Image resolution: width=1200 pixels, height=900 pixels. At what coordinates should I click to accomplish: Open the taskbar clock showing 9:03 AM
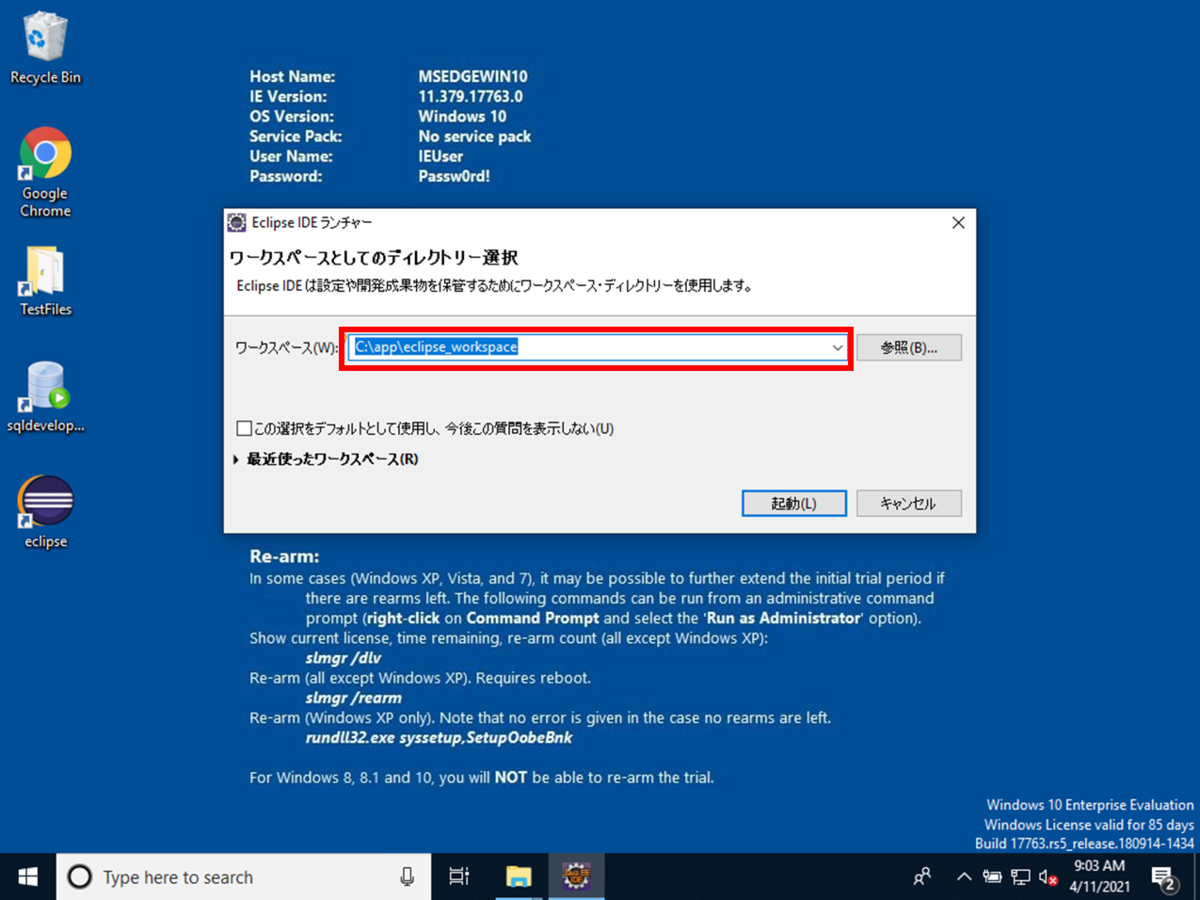click(1099, 877)
